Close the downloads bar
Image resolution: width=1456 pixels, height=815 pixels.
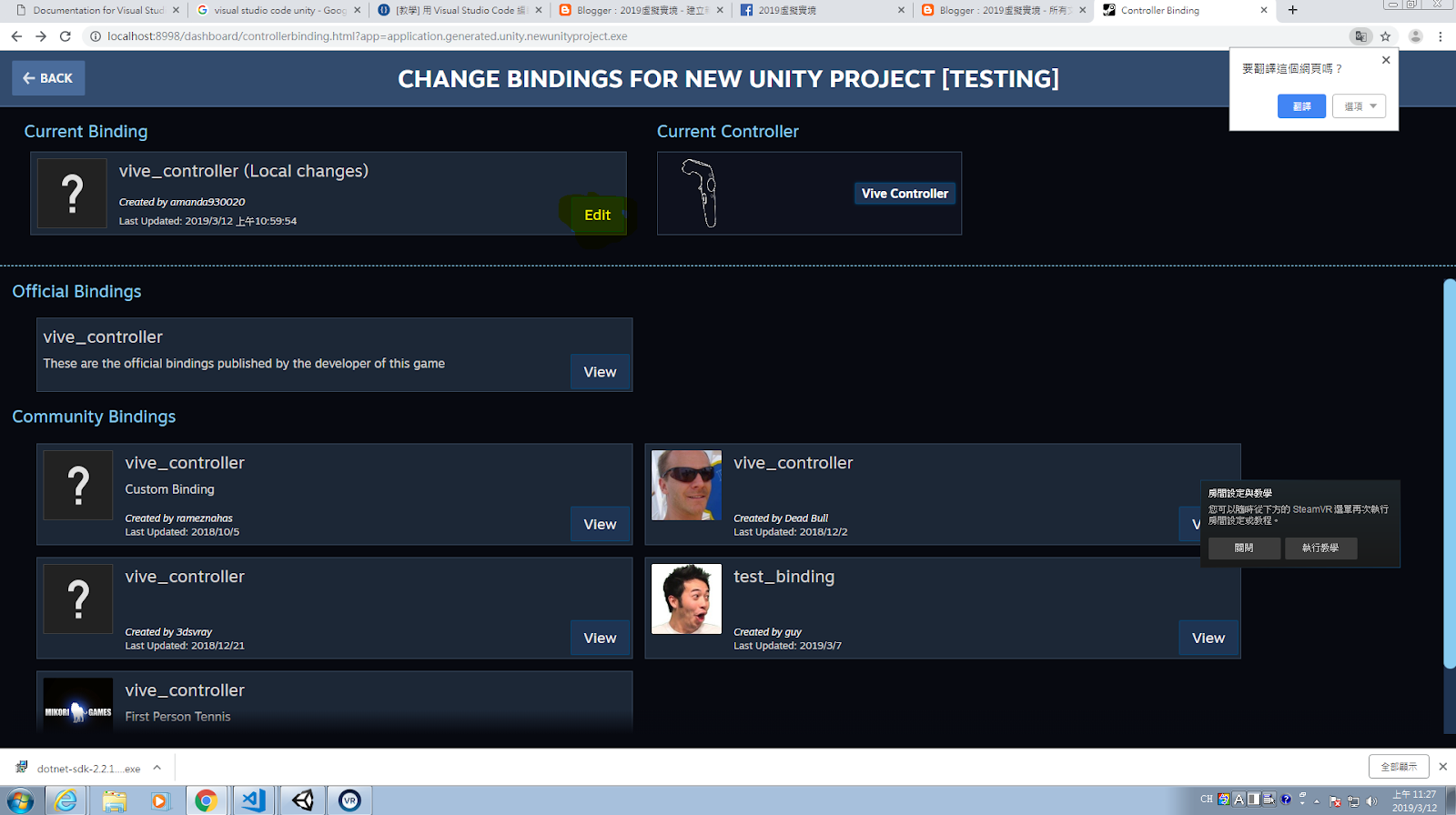coord(1442,767)
